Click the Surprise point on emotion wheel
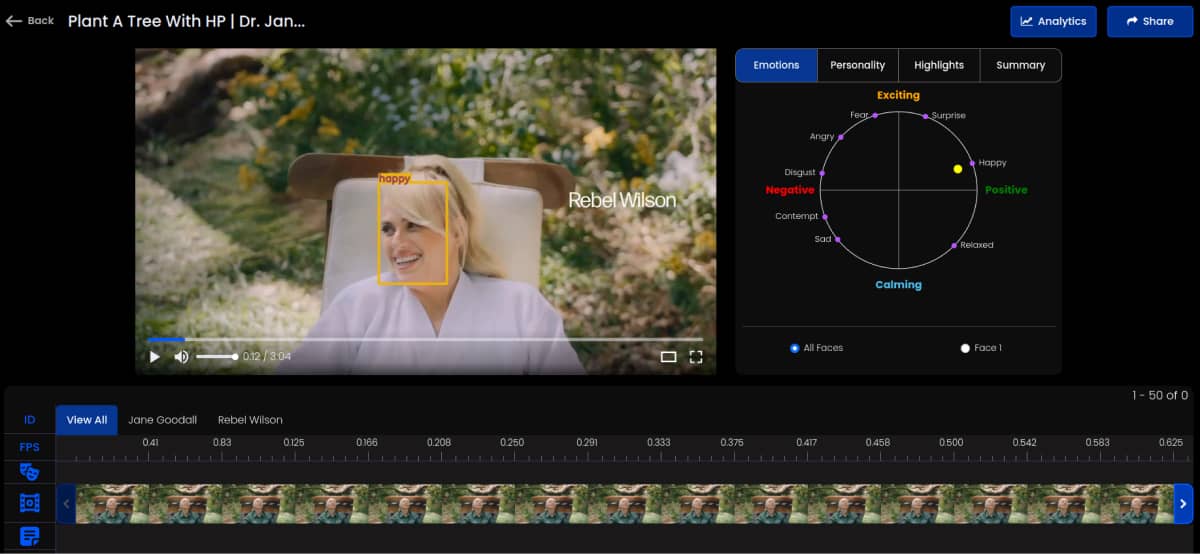Viewport: 1200px width, 554px height. (926, 116)
